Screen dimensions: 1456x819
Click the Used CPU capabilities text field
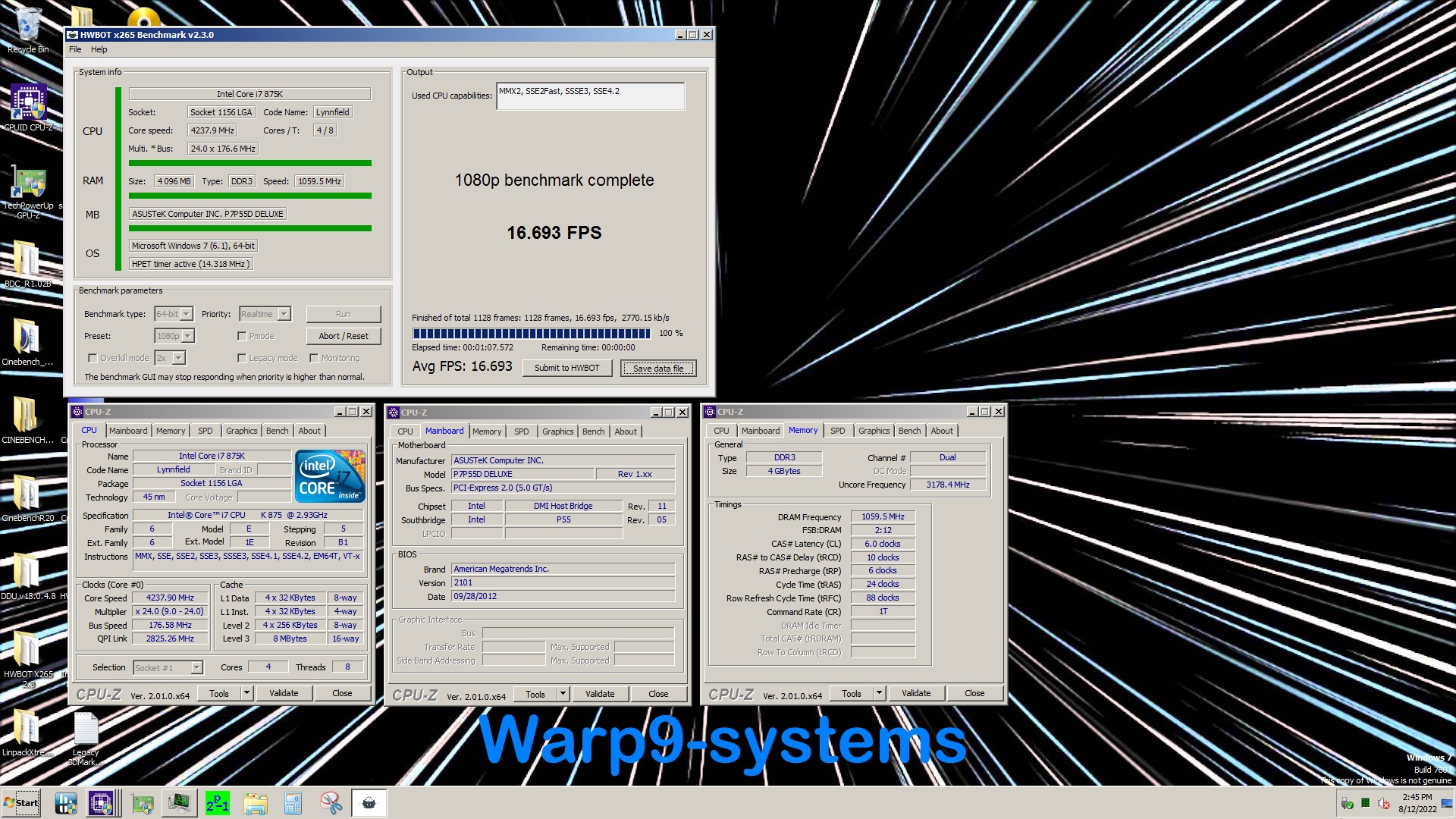[591, 96]
